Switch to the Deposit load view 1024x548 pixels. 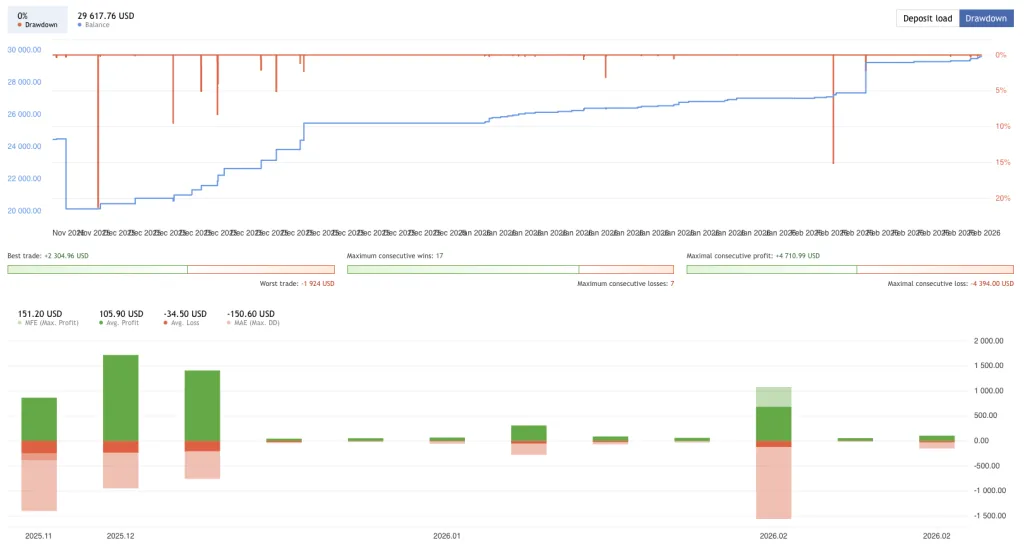tap(928, 18)
